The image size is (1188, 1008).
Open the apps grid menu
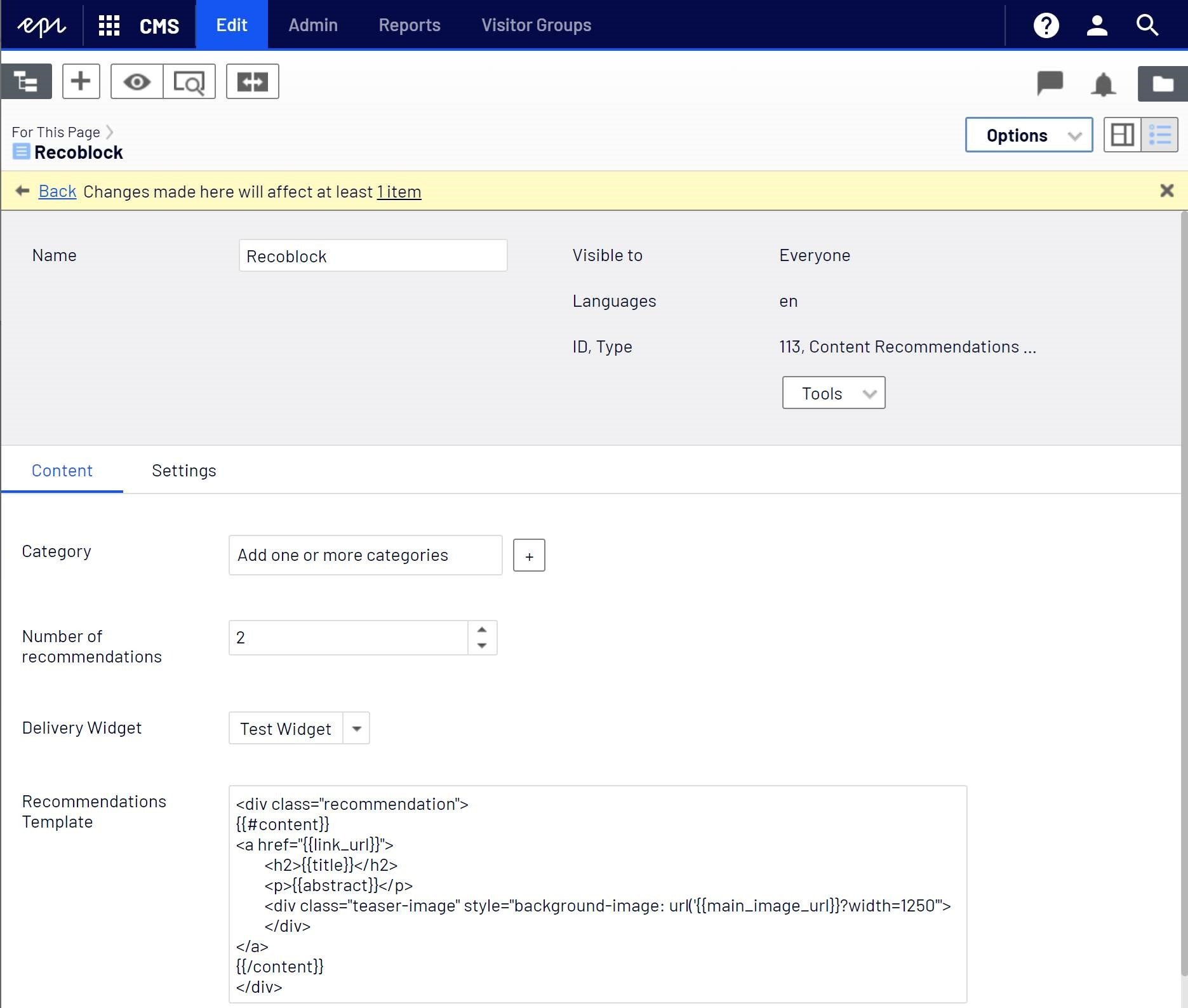(x=109, y=25)
